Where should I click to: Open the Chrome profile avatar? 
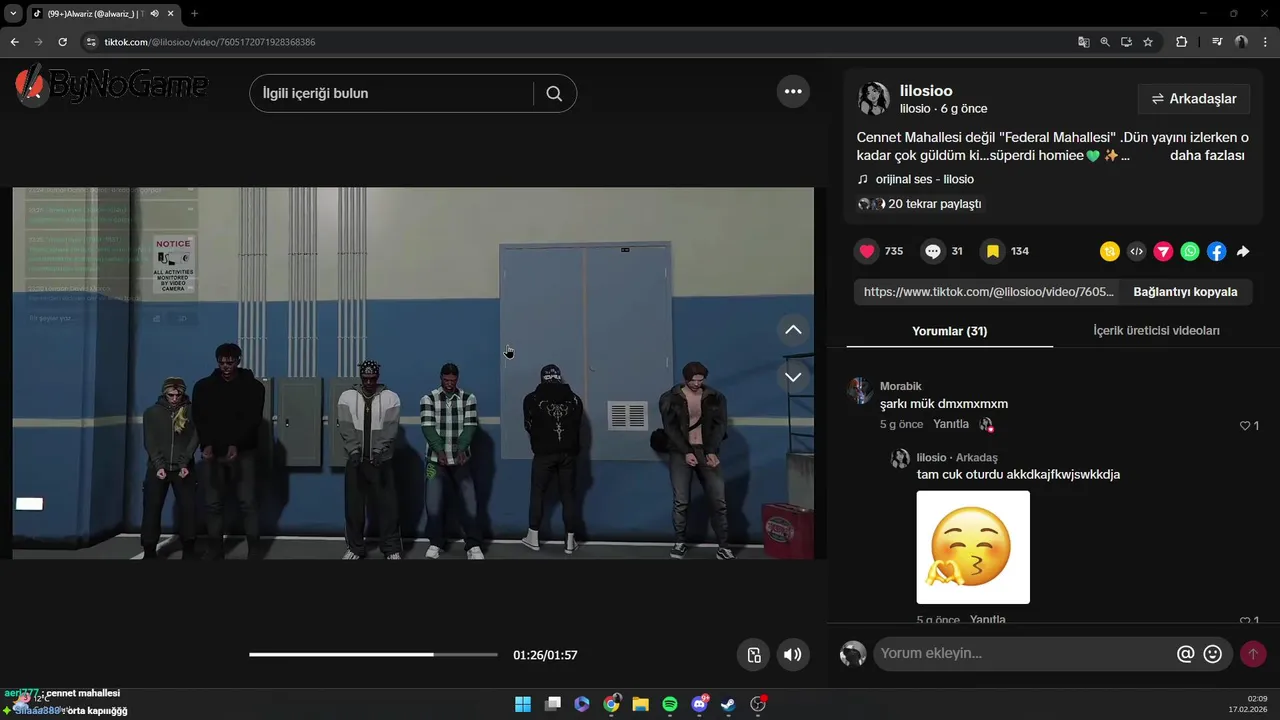(1241, 42)
